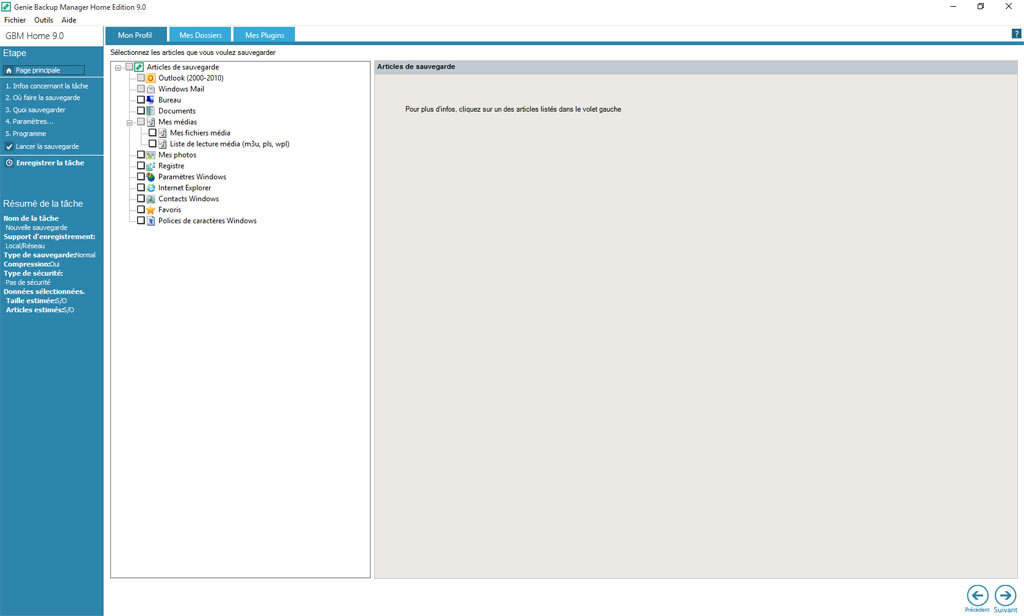Tick the Polices de caractères Windows checkbox
This screenshot has height=616, width=1024.
click(141, 221)
